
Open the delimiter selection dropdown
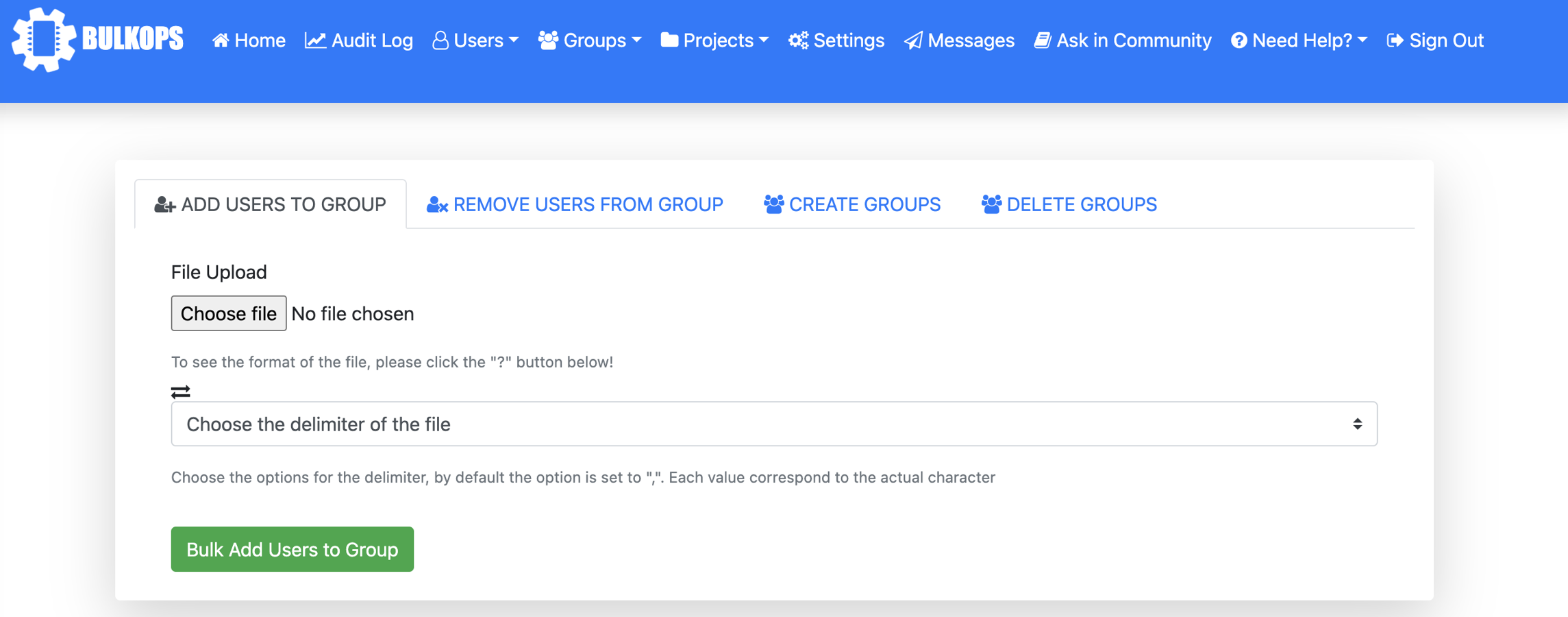tap(773, 424)
